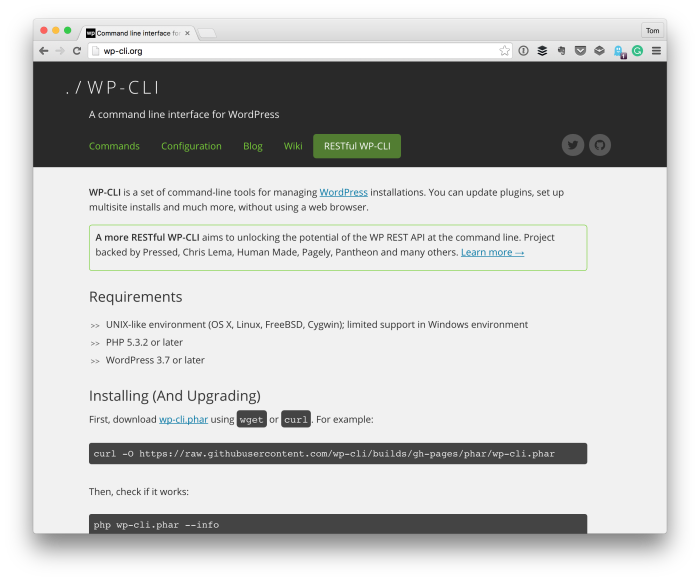The height and width of the screenshot is (581, 700).
Task: Open the Buffer stacked-layers extension icon
Action: [x=542, y=51]
